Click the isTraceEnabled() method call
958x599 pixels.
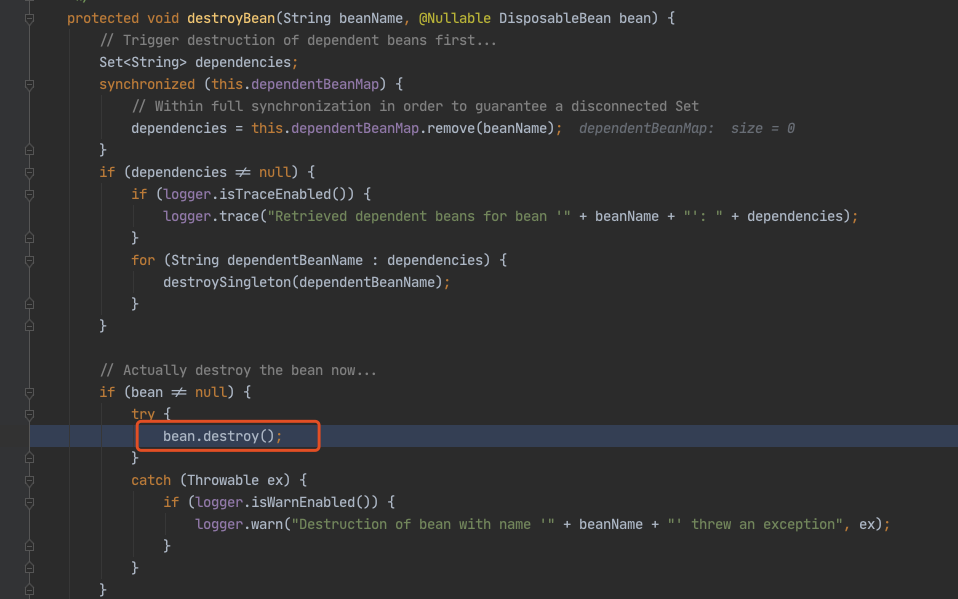tap(287, 194)
